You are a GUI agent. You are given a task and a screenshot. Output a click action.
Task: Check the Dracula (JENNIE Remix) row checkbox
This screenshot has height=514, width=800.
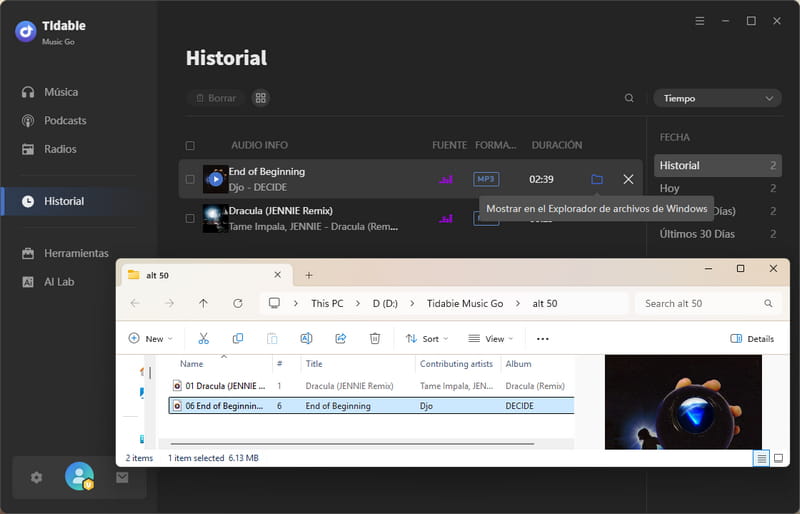(190, 218)
